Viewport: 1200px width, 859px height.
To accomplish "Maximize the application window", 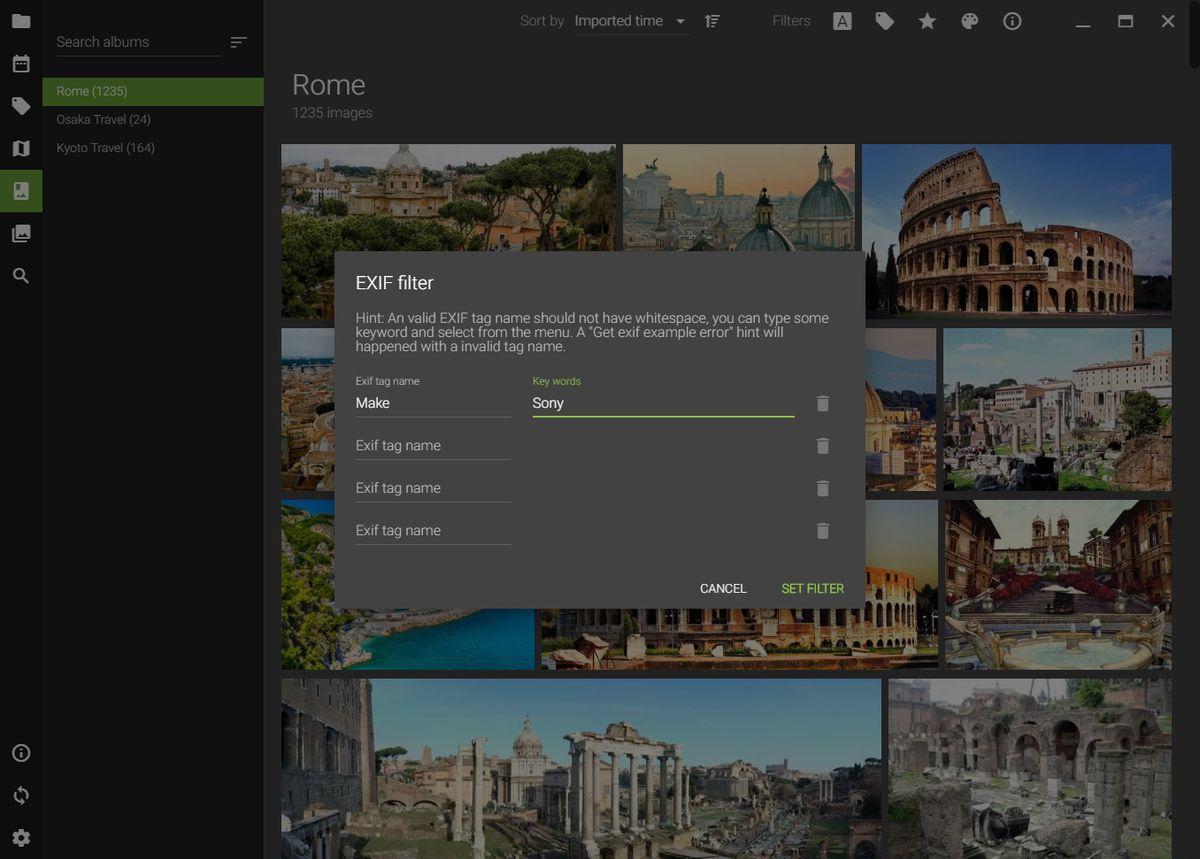I will point(1125,21).
